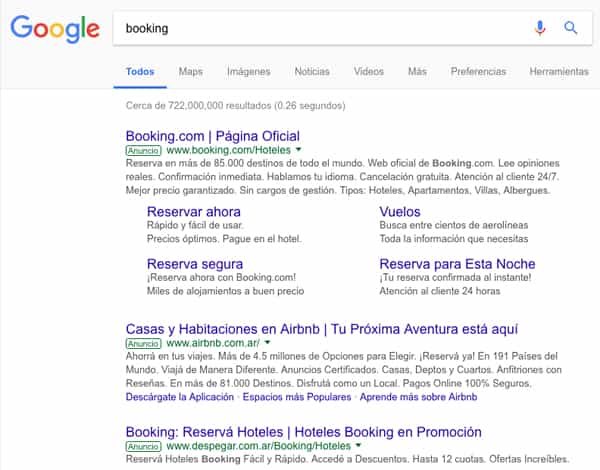Viewport: 600px width, 470px height.
Task: Open Herramientas search tools
Action: click(x=559, y=72)
